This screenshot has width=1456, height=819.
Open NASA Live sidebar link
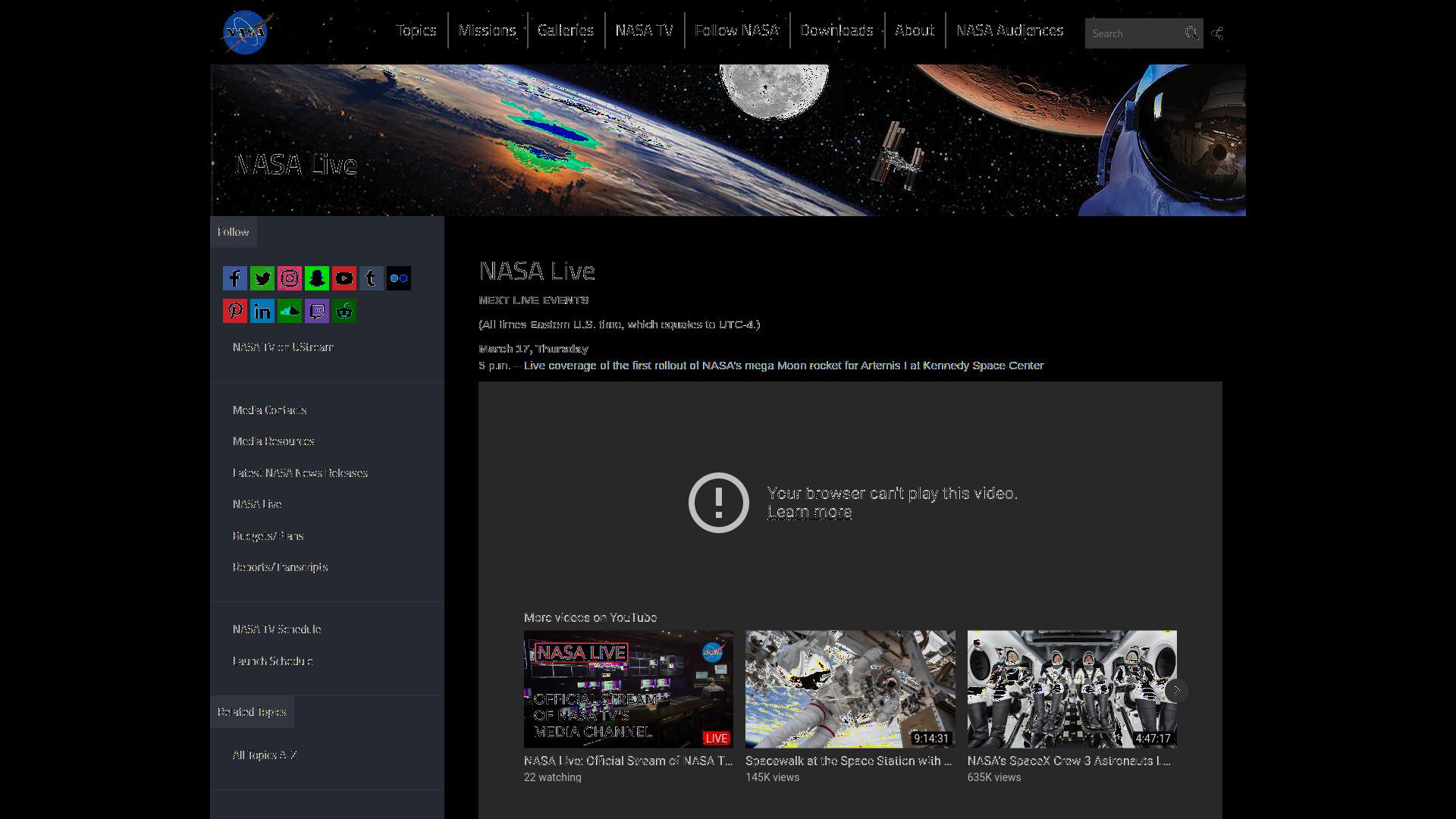point(257,504)
